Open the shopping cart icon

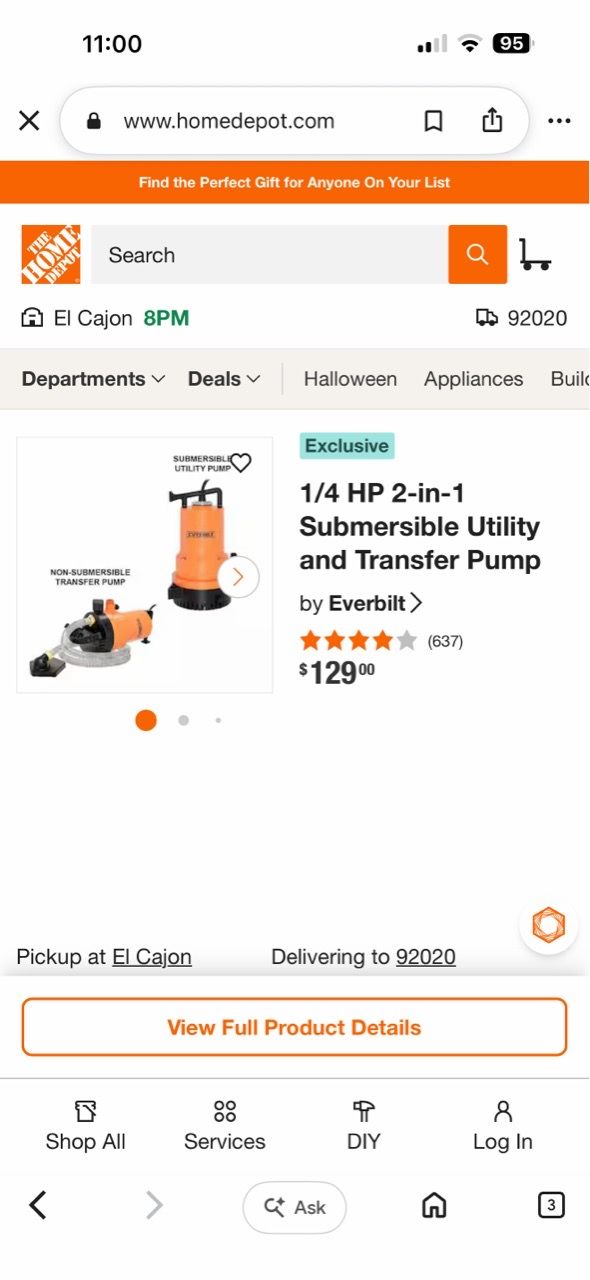[x=536, y=255]
